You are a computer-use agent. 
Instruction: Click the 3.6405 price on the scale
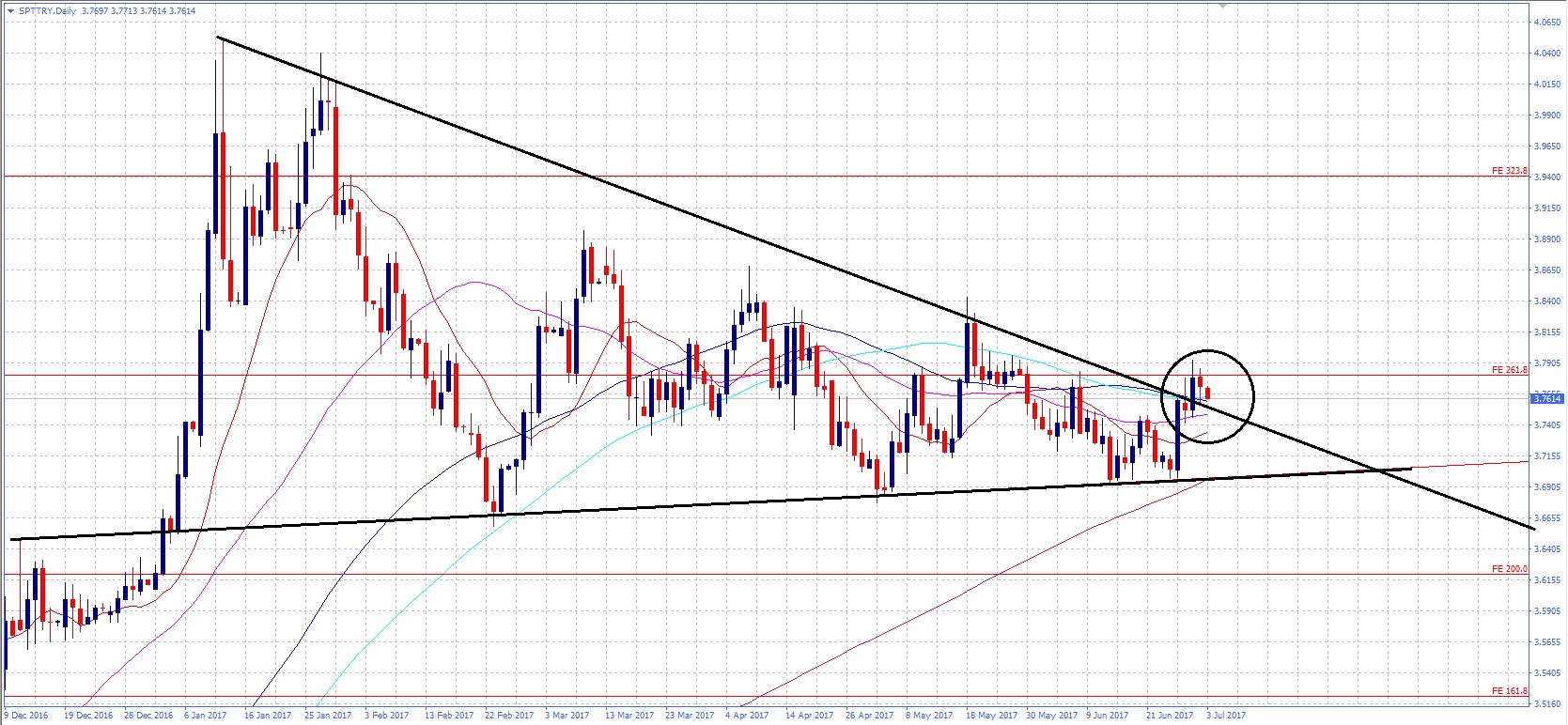pyautogui.click(x=1547, y=548)
